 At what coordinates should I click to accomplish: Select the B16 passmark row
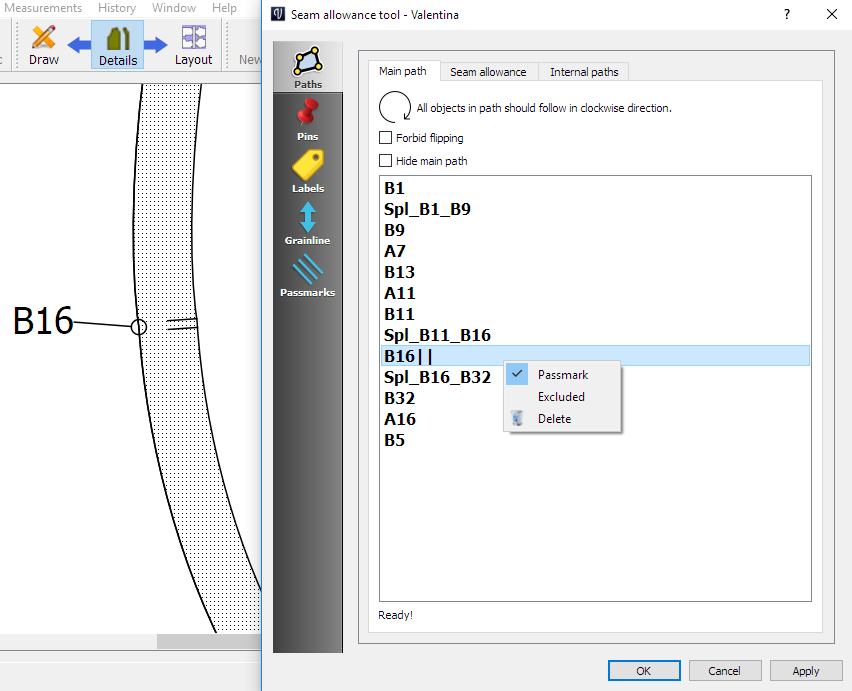595,356
